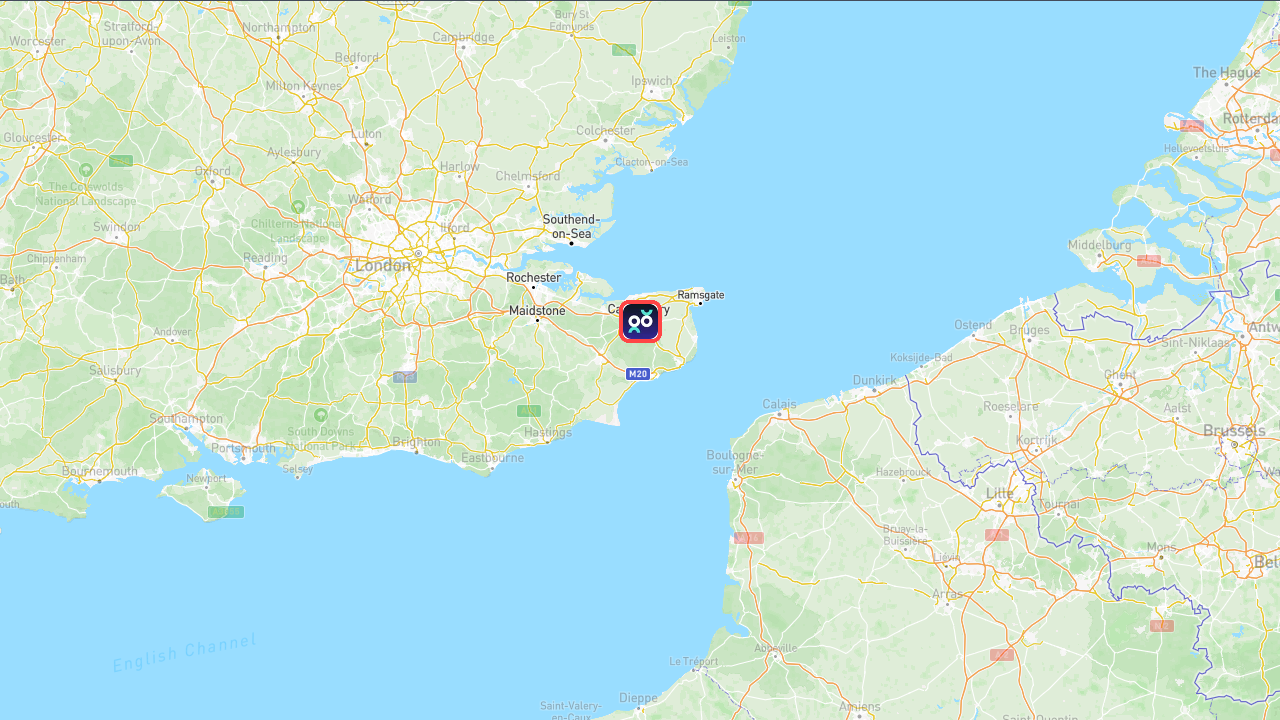Open the red-bordered marker near Canterbury

click(640, 321)
